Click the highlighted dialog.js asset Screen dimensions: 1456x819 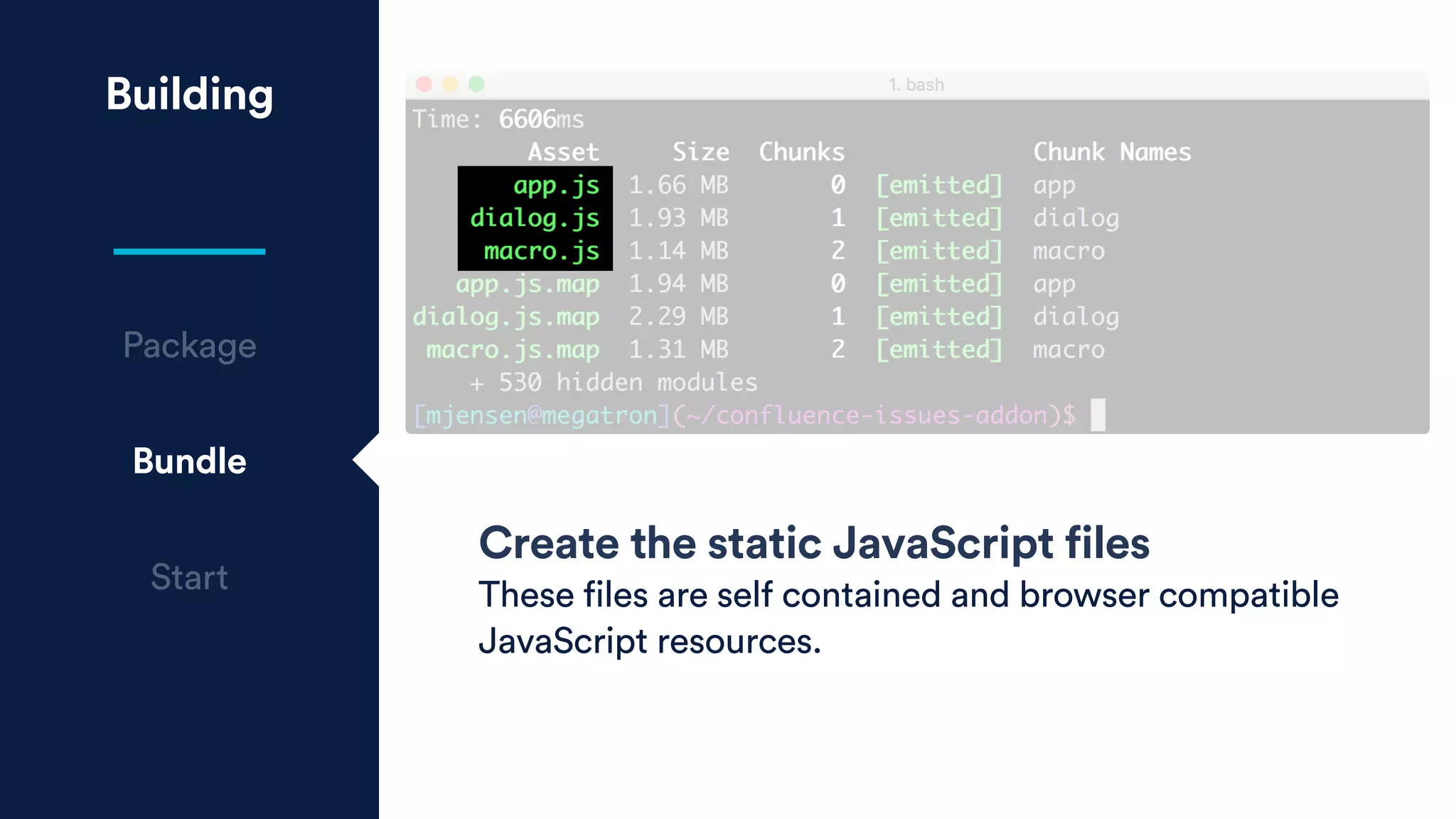tap(535, 218)
